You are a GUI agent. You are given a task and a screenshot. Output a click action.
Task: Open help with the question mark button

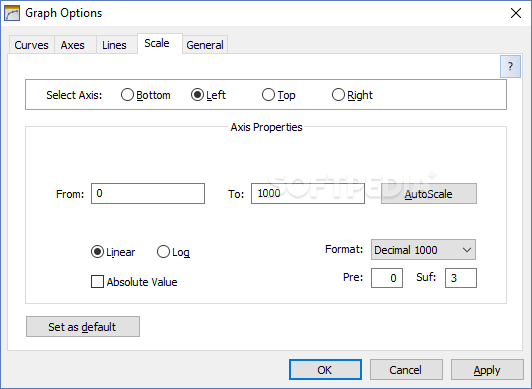pos(510,66)
